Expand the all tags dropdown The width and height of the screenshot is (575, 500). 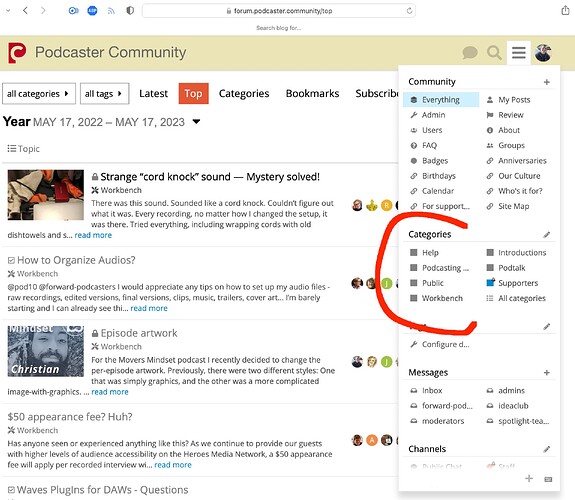point(105,94)
